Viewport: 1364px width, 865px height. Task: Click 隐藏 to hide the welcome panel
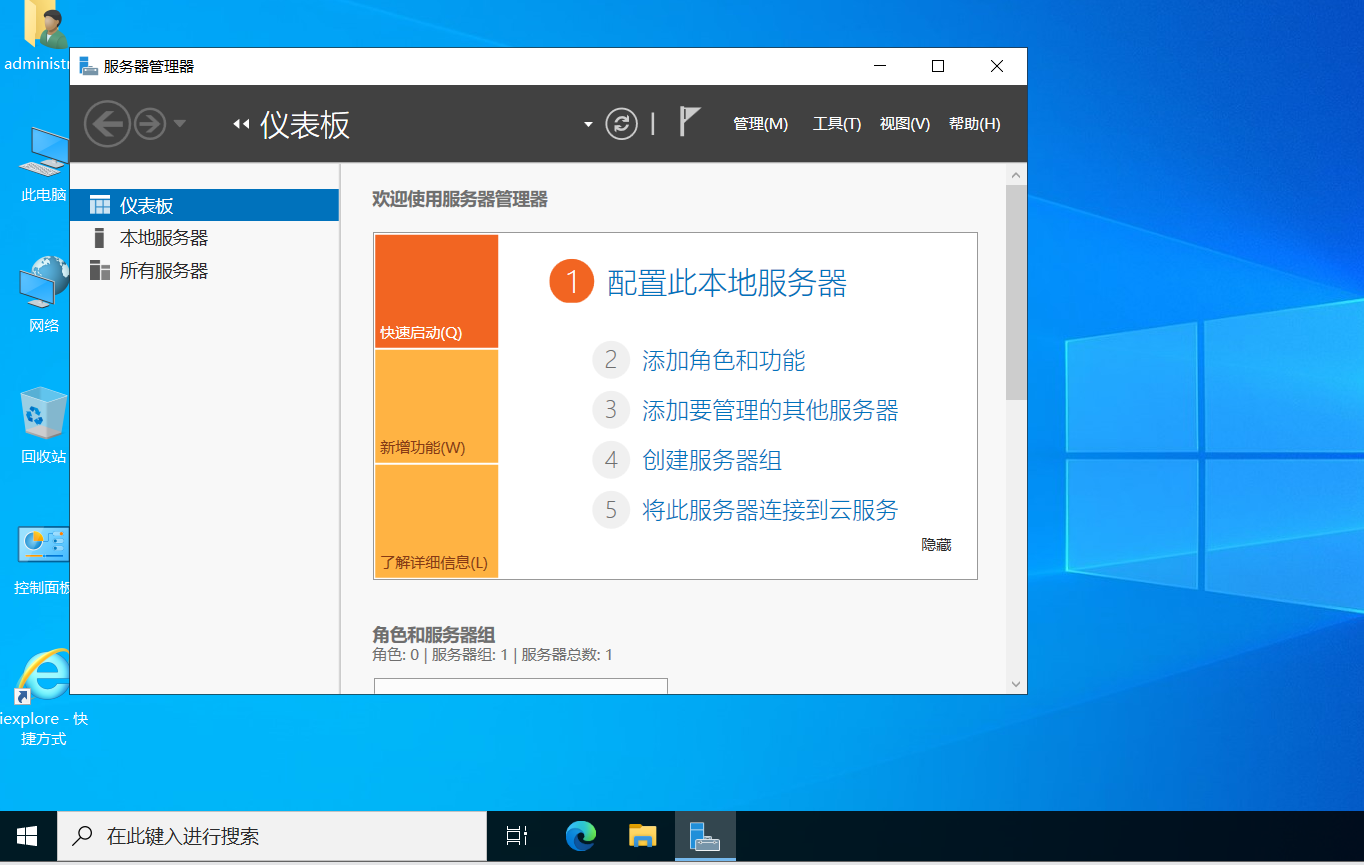coord(936,544)
